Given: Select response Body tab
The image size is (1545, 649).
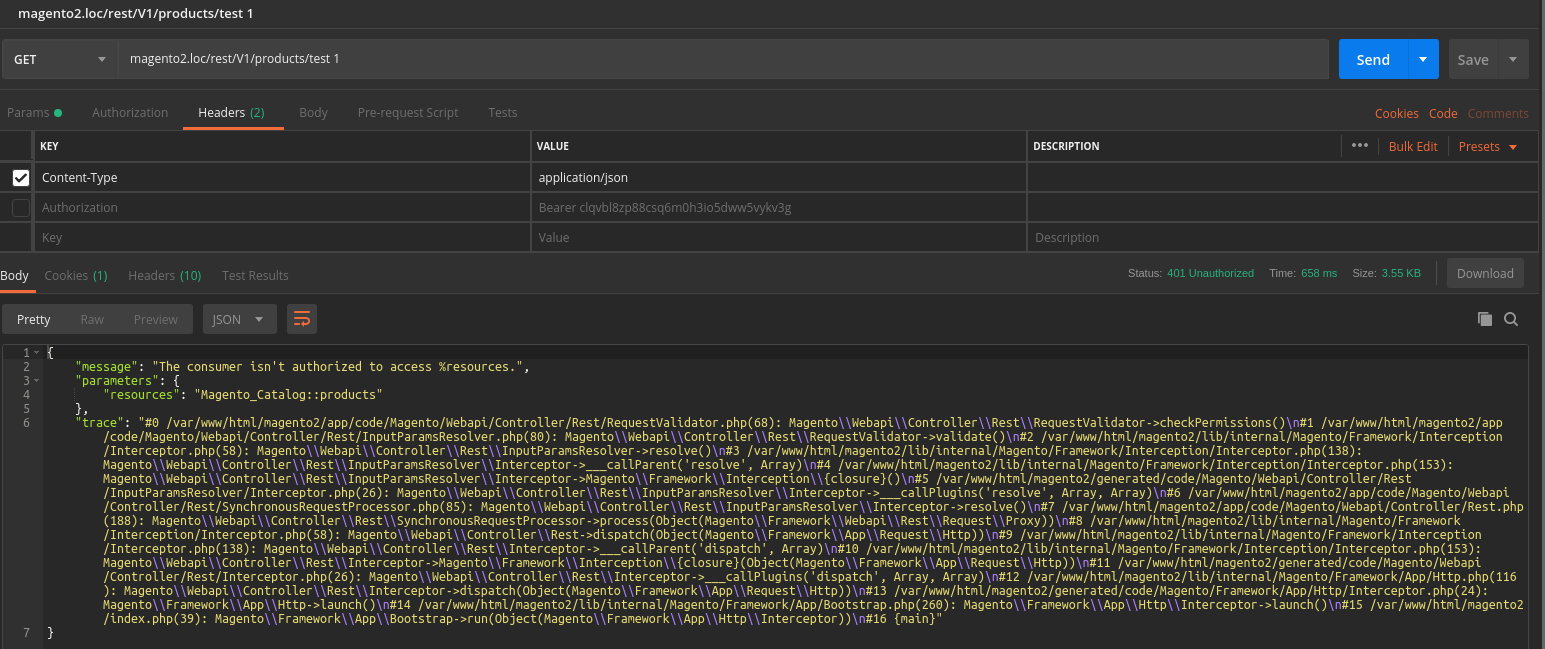Looking at the screenshot, I should tap(14, 275).
